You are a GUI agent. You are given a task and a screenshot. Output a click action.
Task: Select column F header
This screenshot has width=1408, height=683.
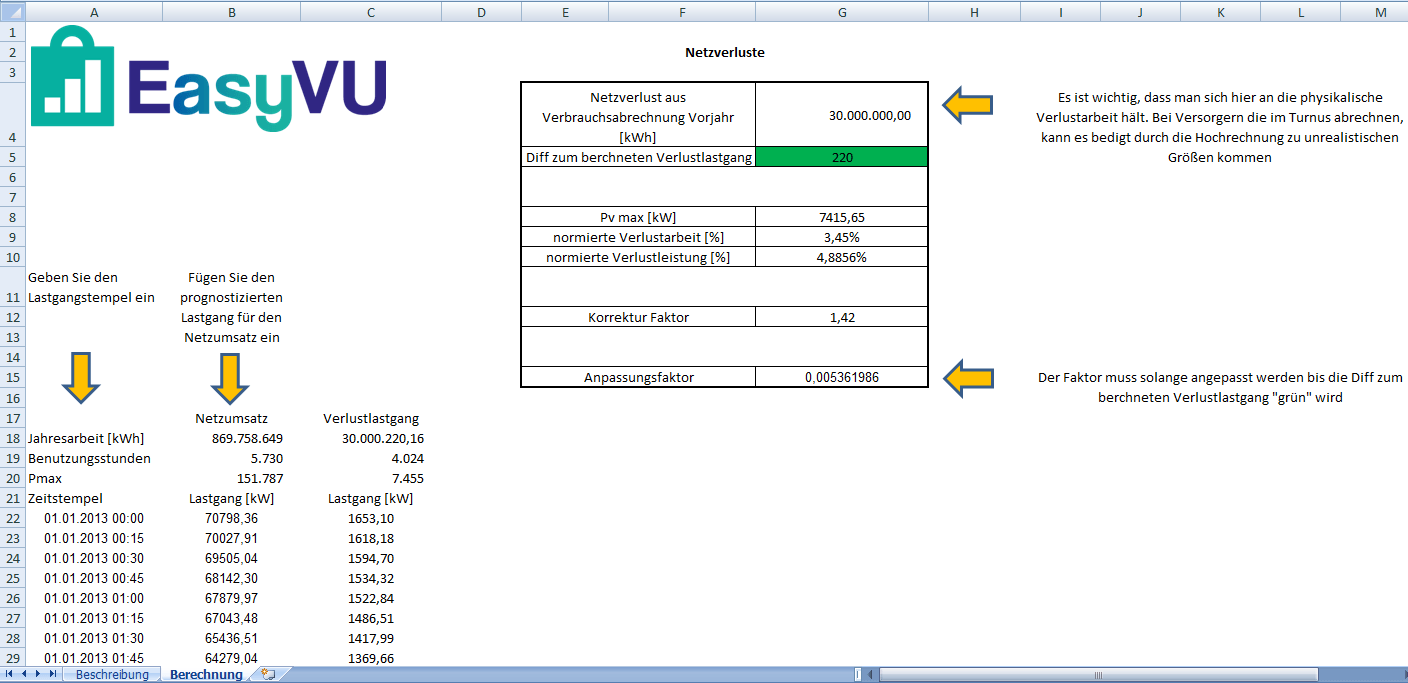click(x=683, y=11)
